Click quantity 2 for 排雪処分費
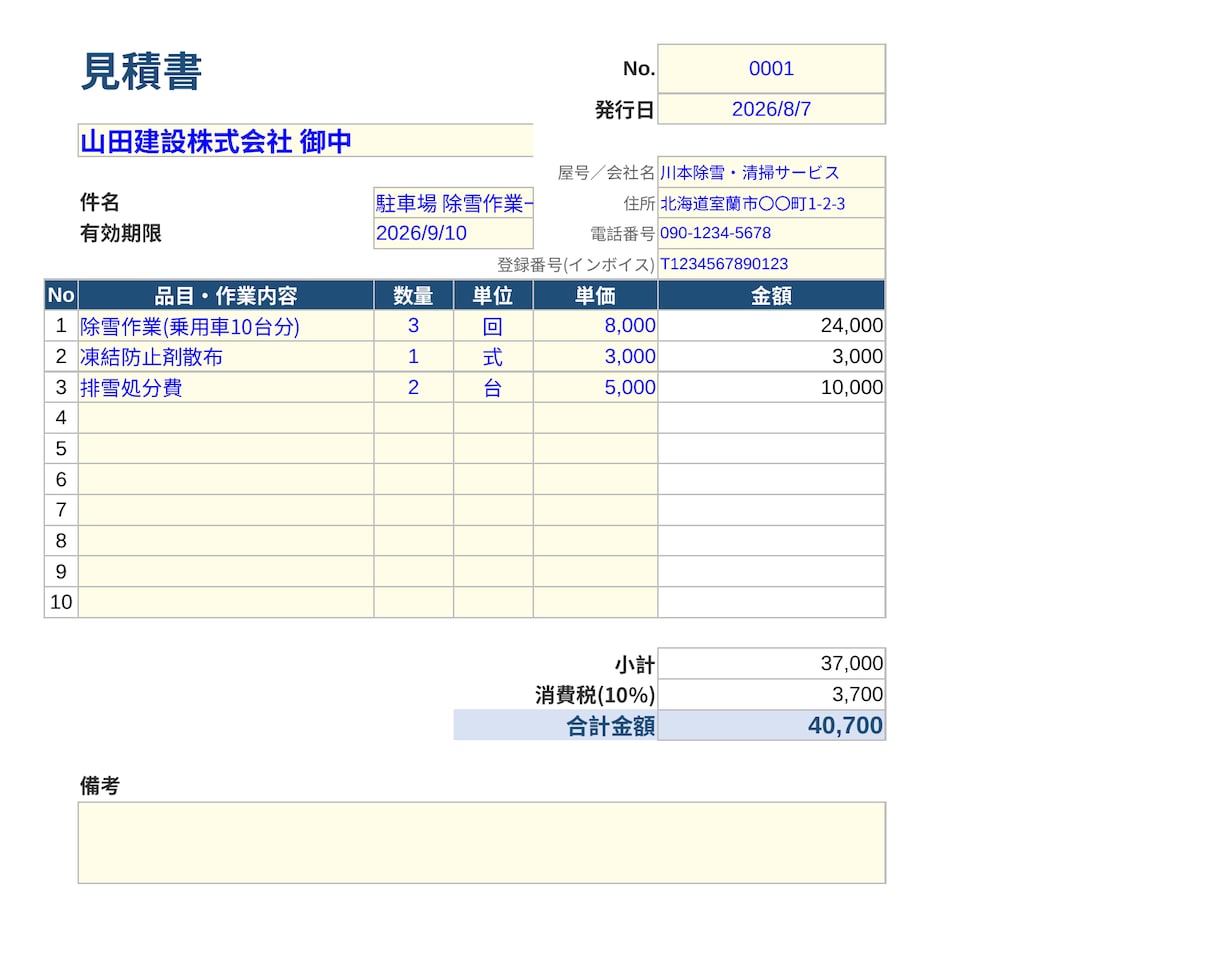 click(414, 388)
